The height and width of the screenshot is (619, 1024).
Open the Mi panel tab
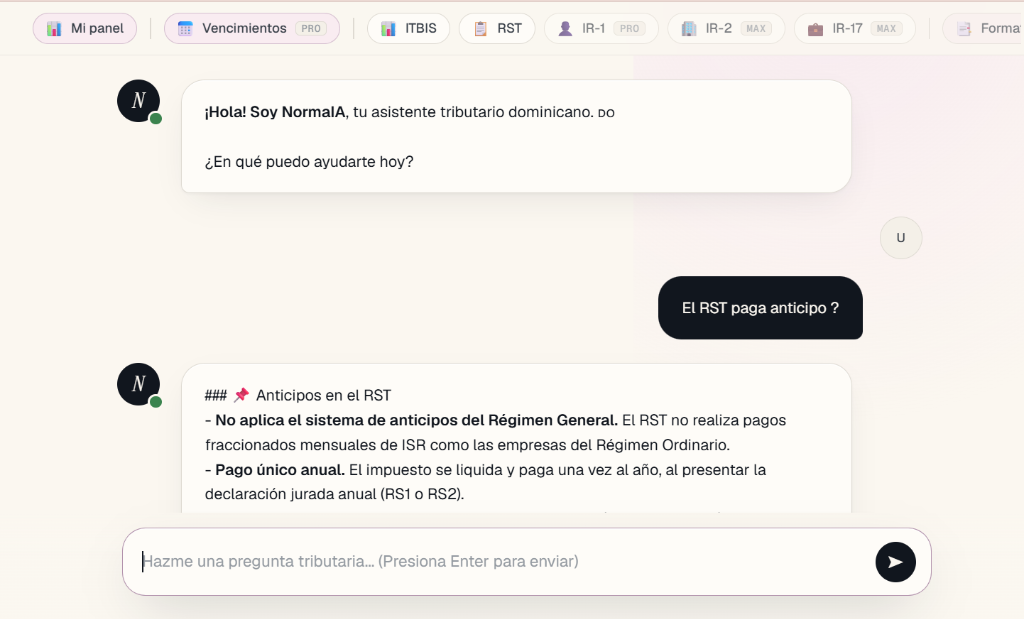[85, 29]
